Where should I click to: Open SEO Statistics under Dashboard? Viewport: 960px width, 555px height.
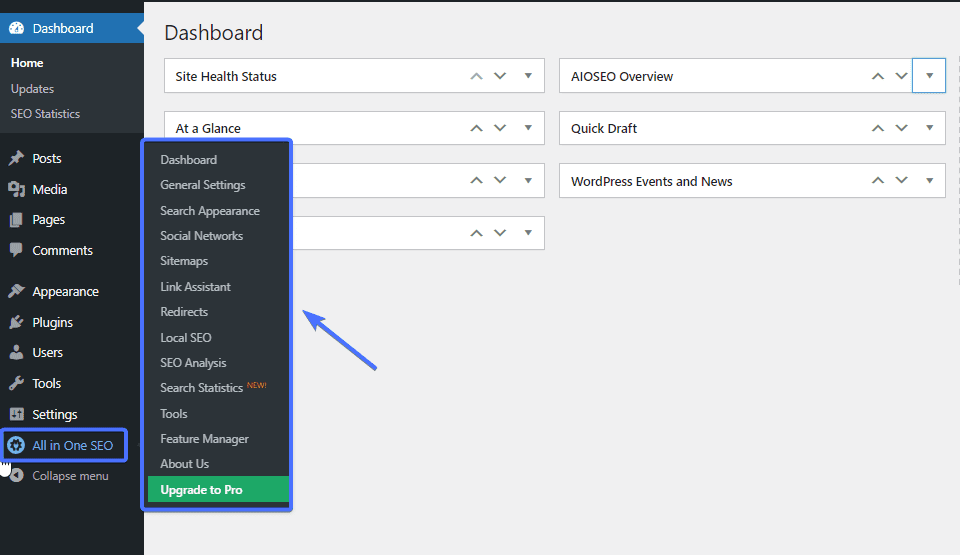45,114
